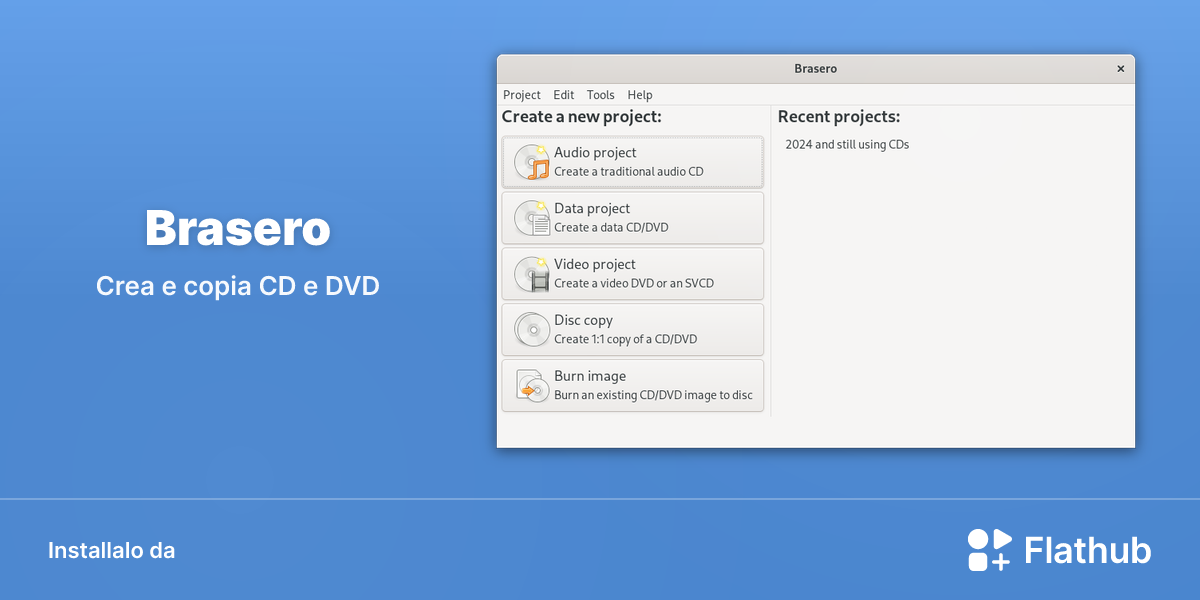This screenshot has height=600, width=1200.
Task: Click the 'Installalo da' text
Action: tap(111, 551)
